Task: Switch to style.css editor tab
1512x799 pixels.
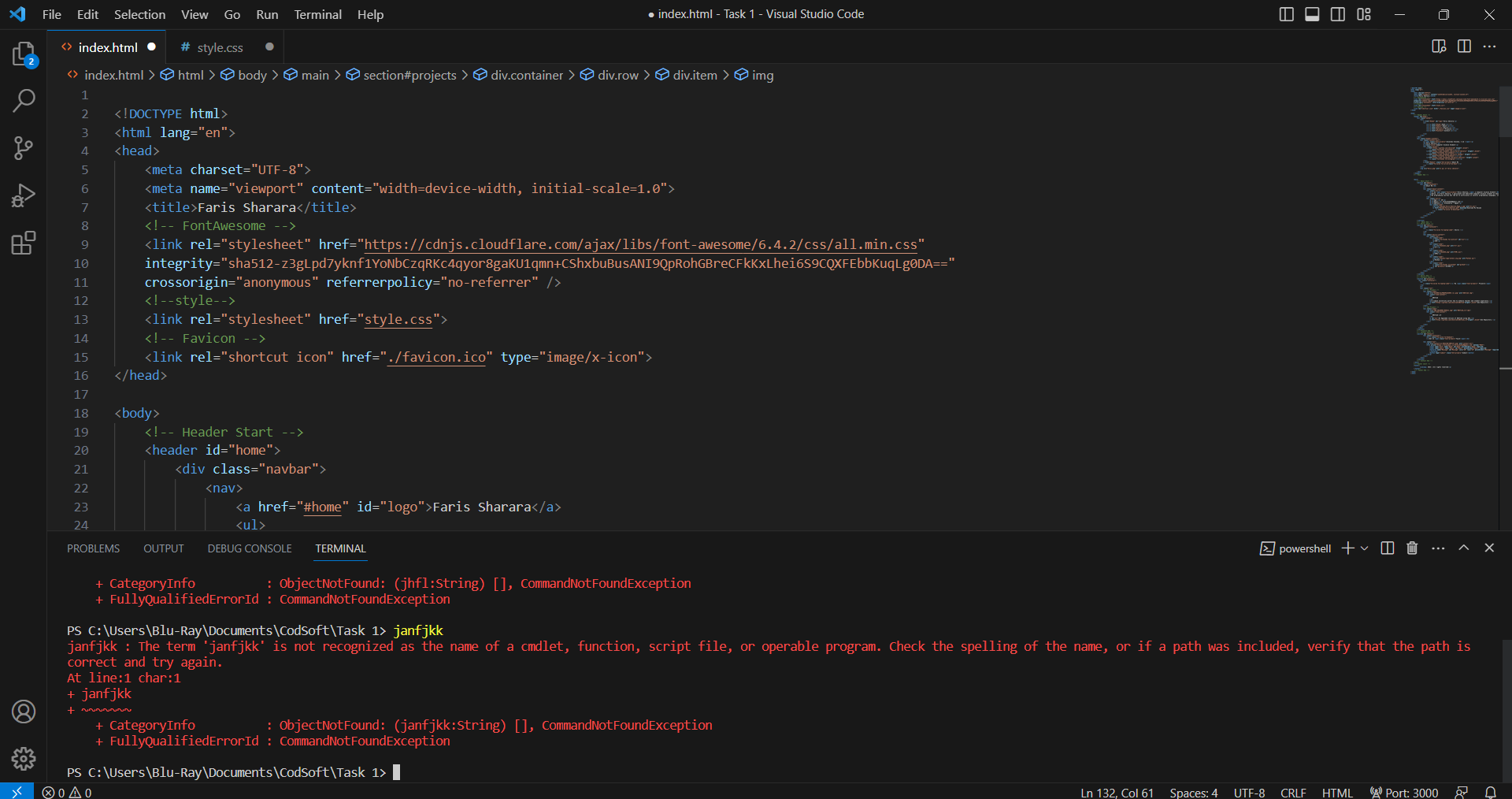Action: click(220, 47)
